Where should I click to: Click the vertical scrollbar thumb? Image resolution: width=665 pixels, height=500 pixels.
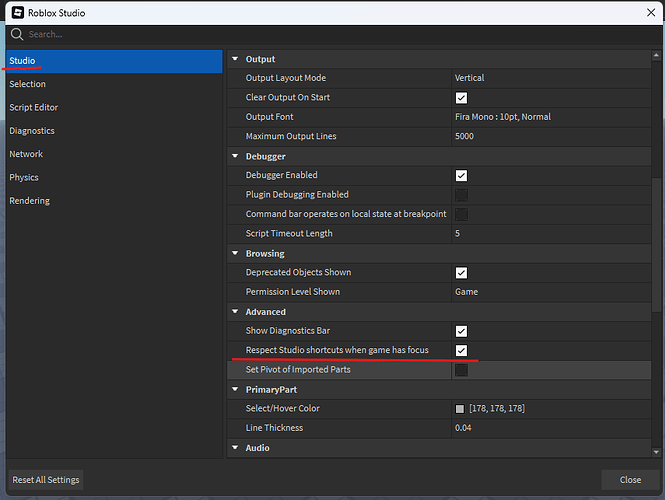656,246
